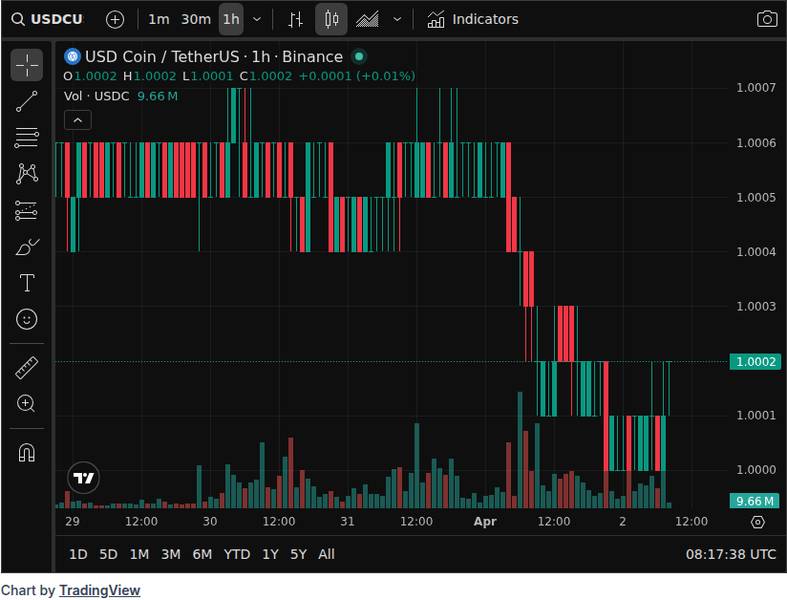
Task: Activate the zoom in tool
Action: click(x=27, y=404)
